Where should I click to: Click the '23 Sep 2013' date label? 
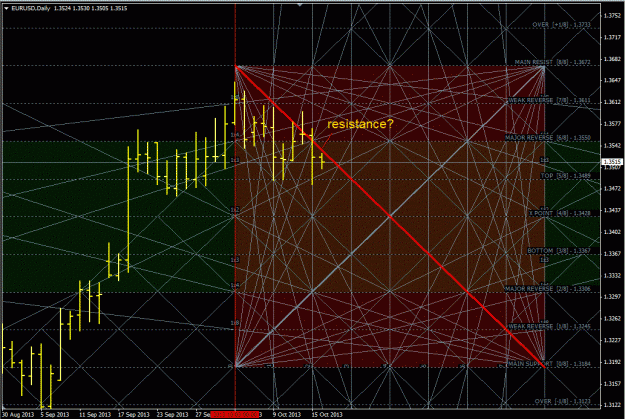(172, 415)
